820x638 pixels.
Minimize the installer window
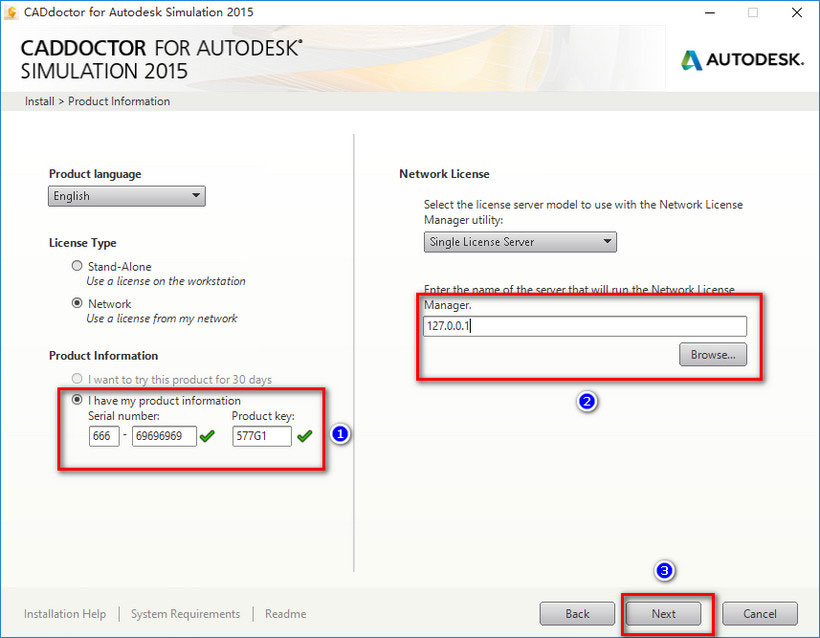click(710, 13)
